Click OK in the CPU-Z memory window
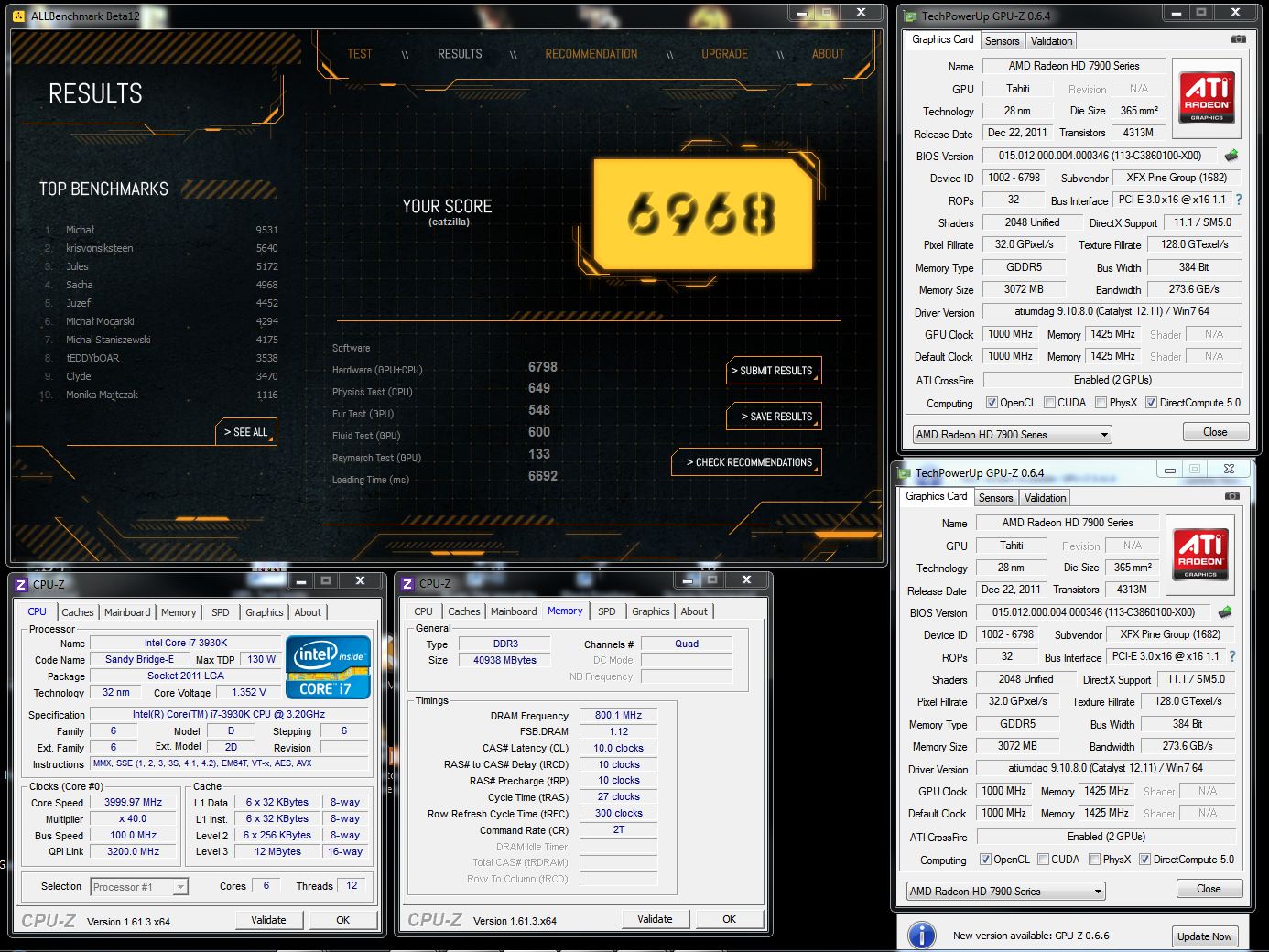Image resolution: width=1269 pixels, height=952 pixels. point(729,919)
